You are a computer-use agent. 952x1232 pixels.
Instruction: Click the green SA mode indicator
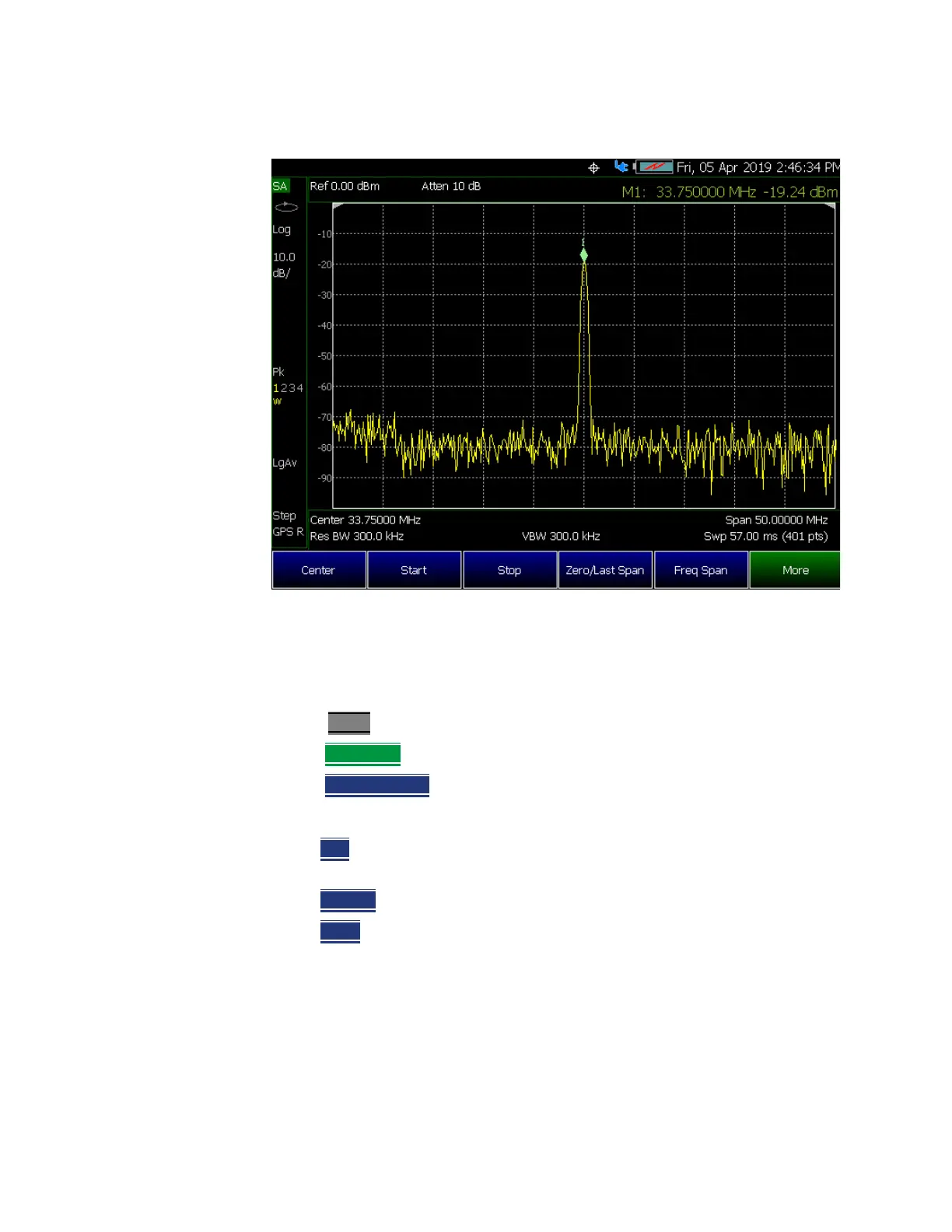point(280,186)
